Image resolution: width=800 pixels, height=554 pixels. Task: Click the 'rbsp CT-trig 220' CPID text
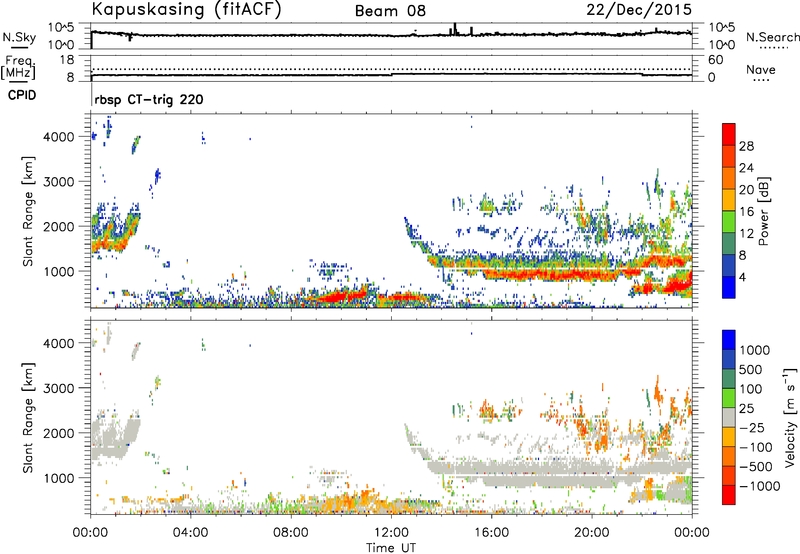pyautogui.click(x=149, y=99)
